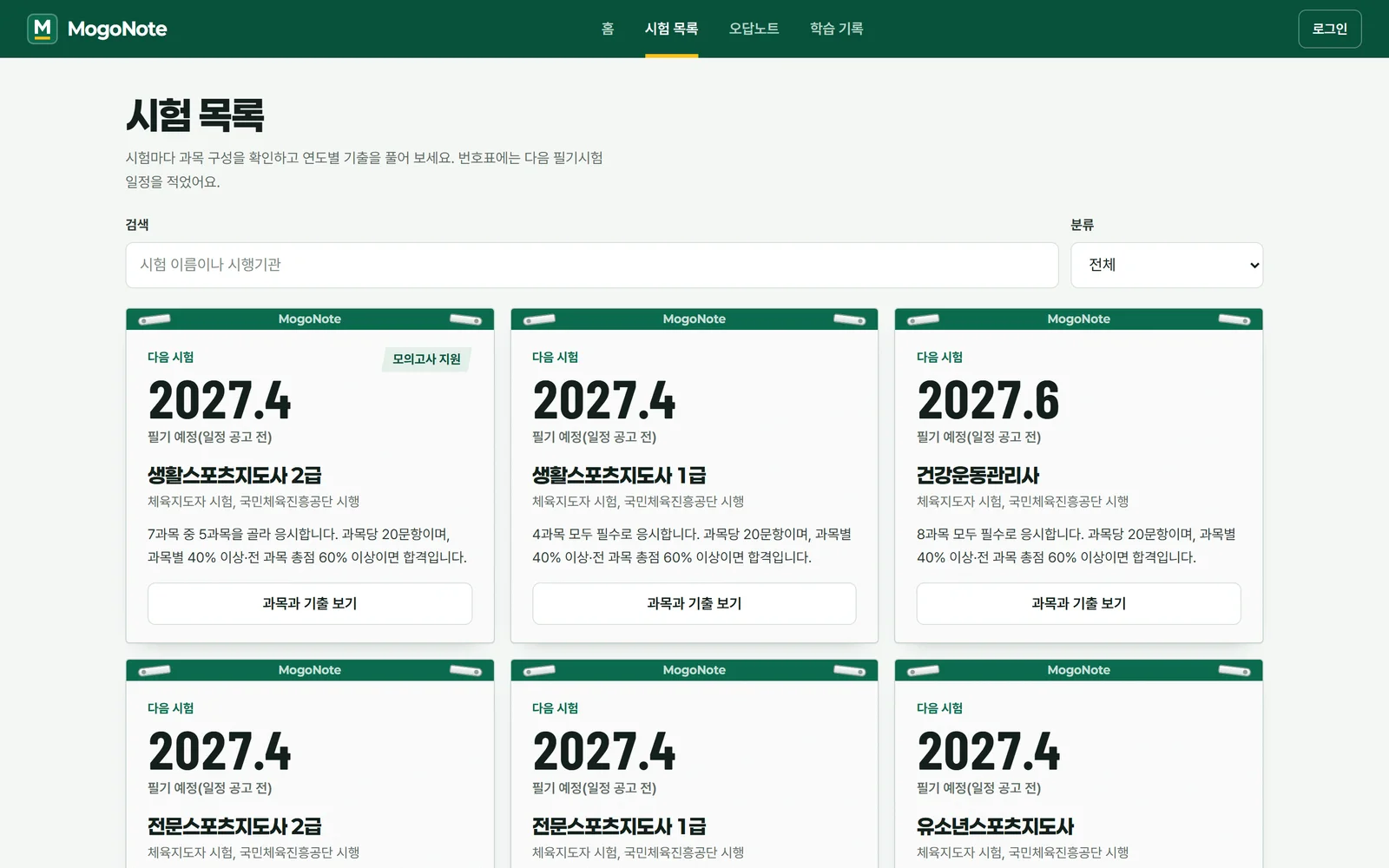View 과목과 기출 보기 for 생활스포츠지도사 1급
Viewport: 1389px width, 868px height.
[x=694, y=603]
